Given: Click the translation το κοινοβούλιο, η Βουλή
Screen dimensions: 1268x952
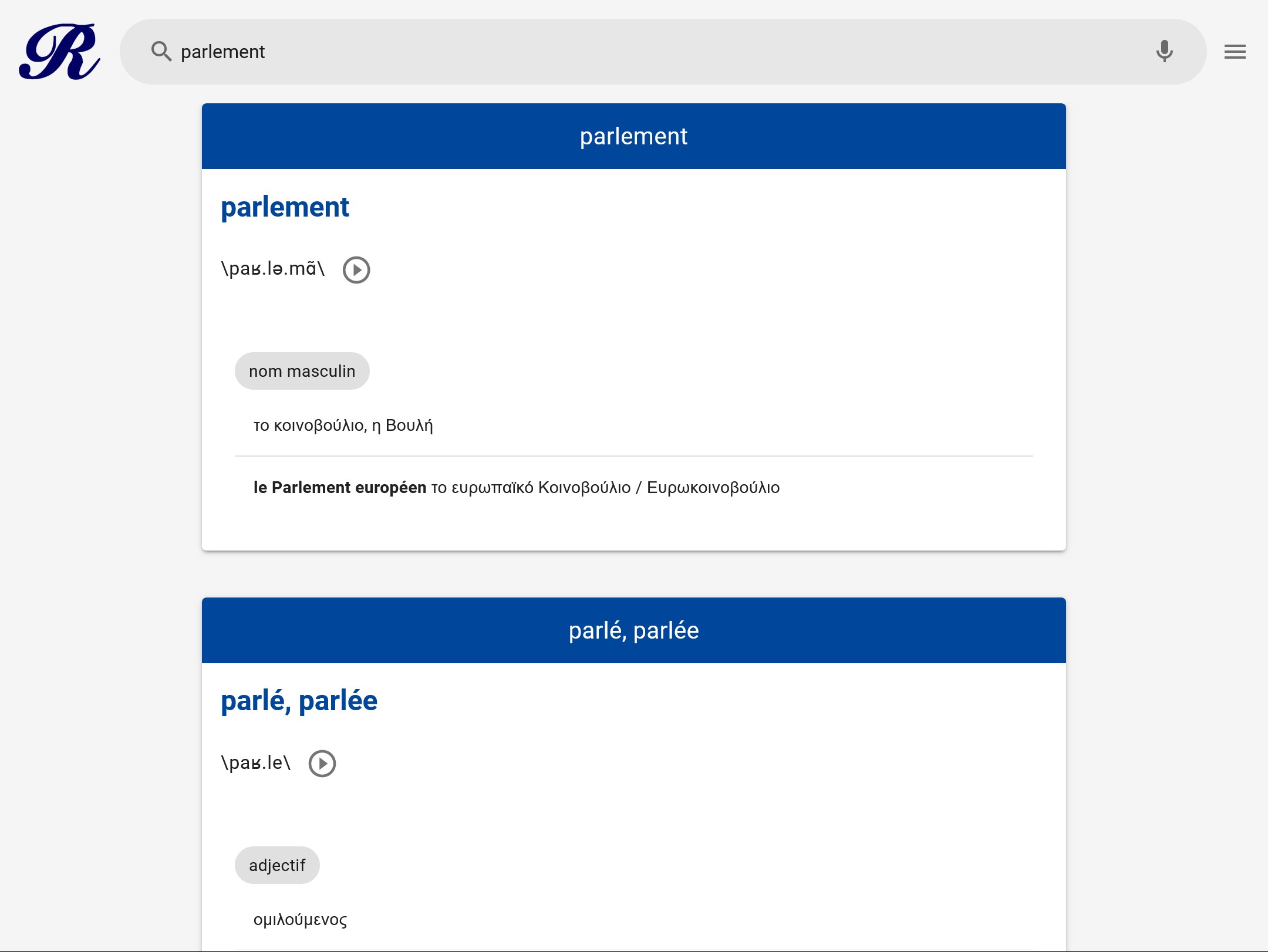Looking at the screenshot, I should pyautogui.click(x=343, y=426).
